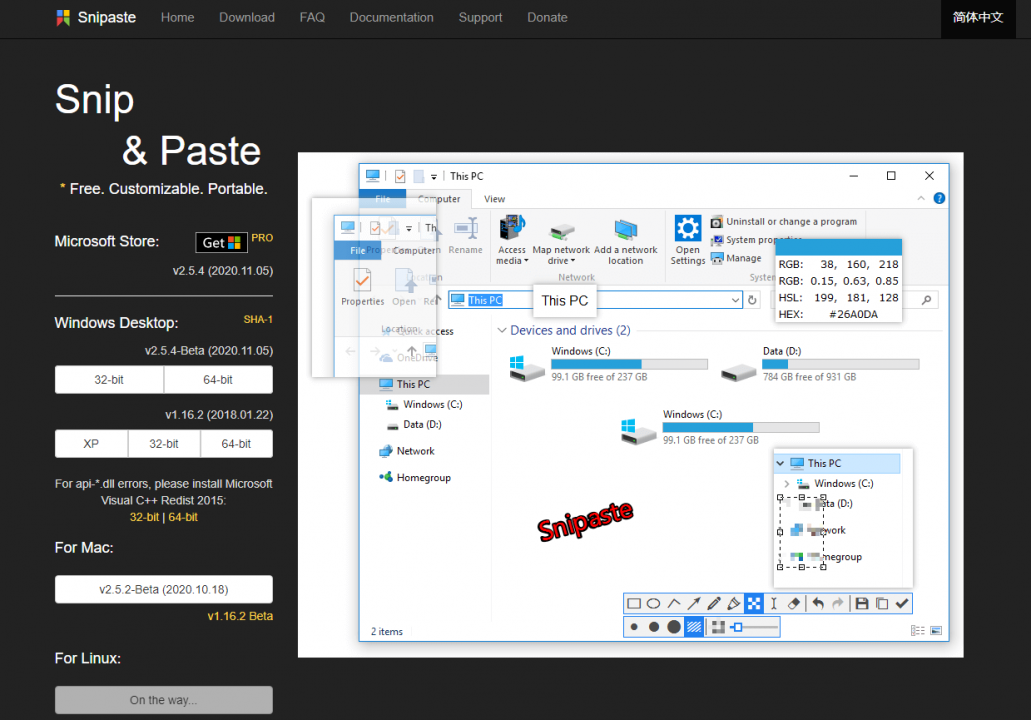1031x720 pixels.
Task: Open the View ribbon tab
Action: [x=494, y=199]
